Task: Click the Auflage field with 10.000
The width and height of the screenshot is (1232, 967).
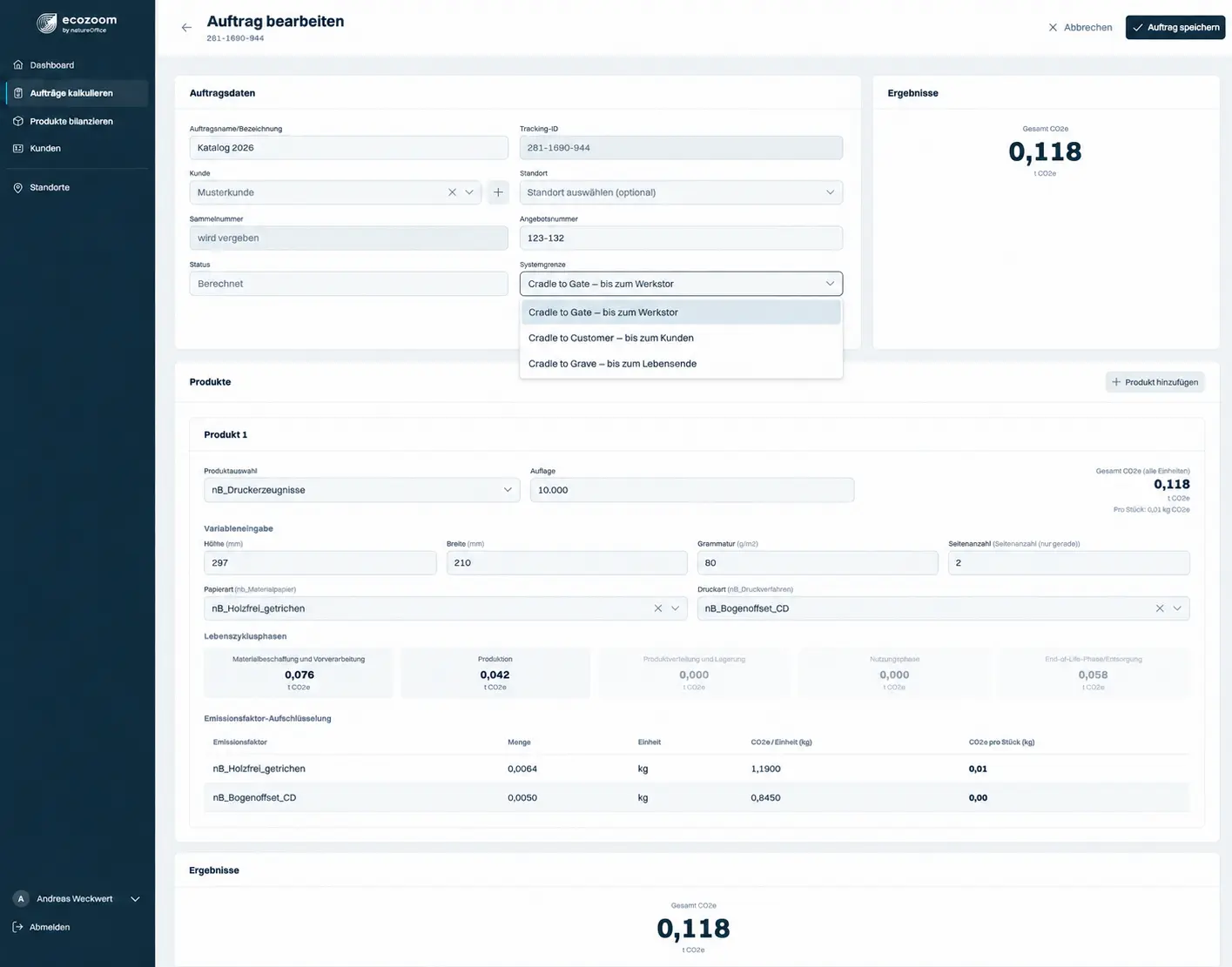Action: click(692, 490)
